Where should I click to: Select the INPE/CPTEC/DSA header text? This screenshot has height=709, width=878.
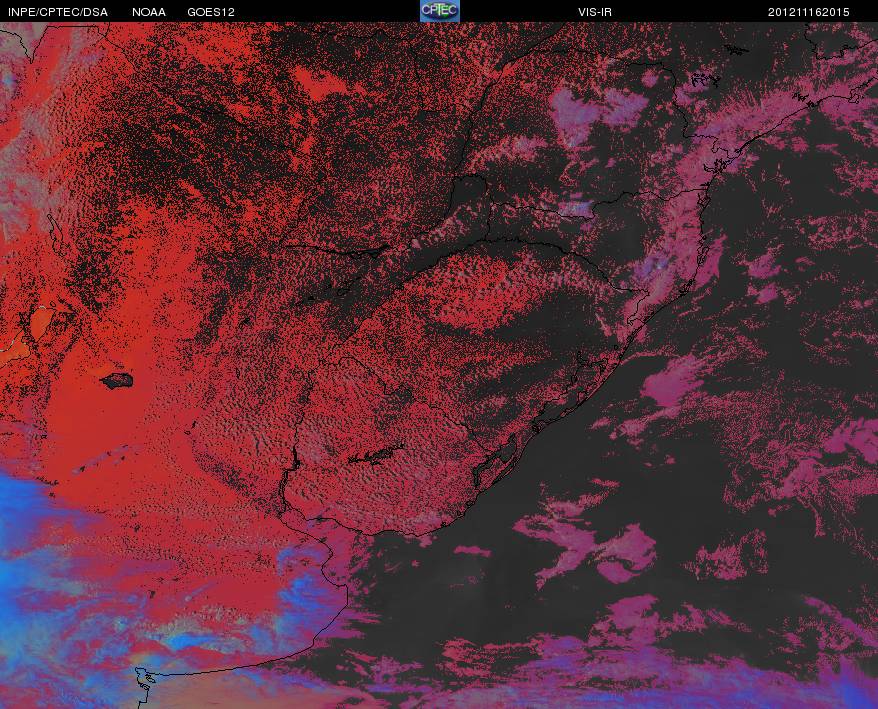[58, 12]
